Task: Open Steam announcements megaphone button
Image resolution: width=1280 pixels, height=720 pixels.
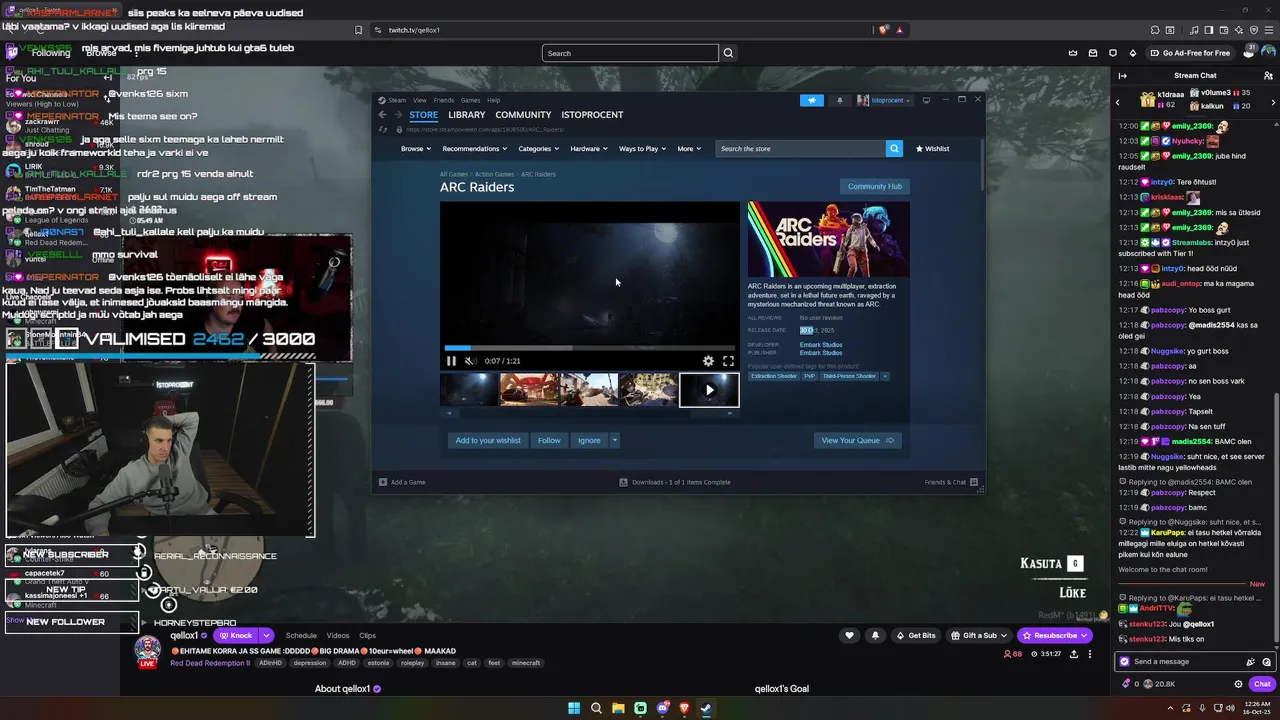Action: click(x=812, y=100)
